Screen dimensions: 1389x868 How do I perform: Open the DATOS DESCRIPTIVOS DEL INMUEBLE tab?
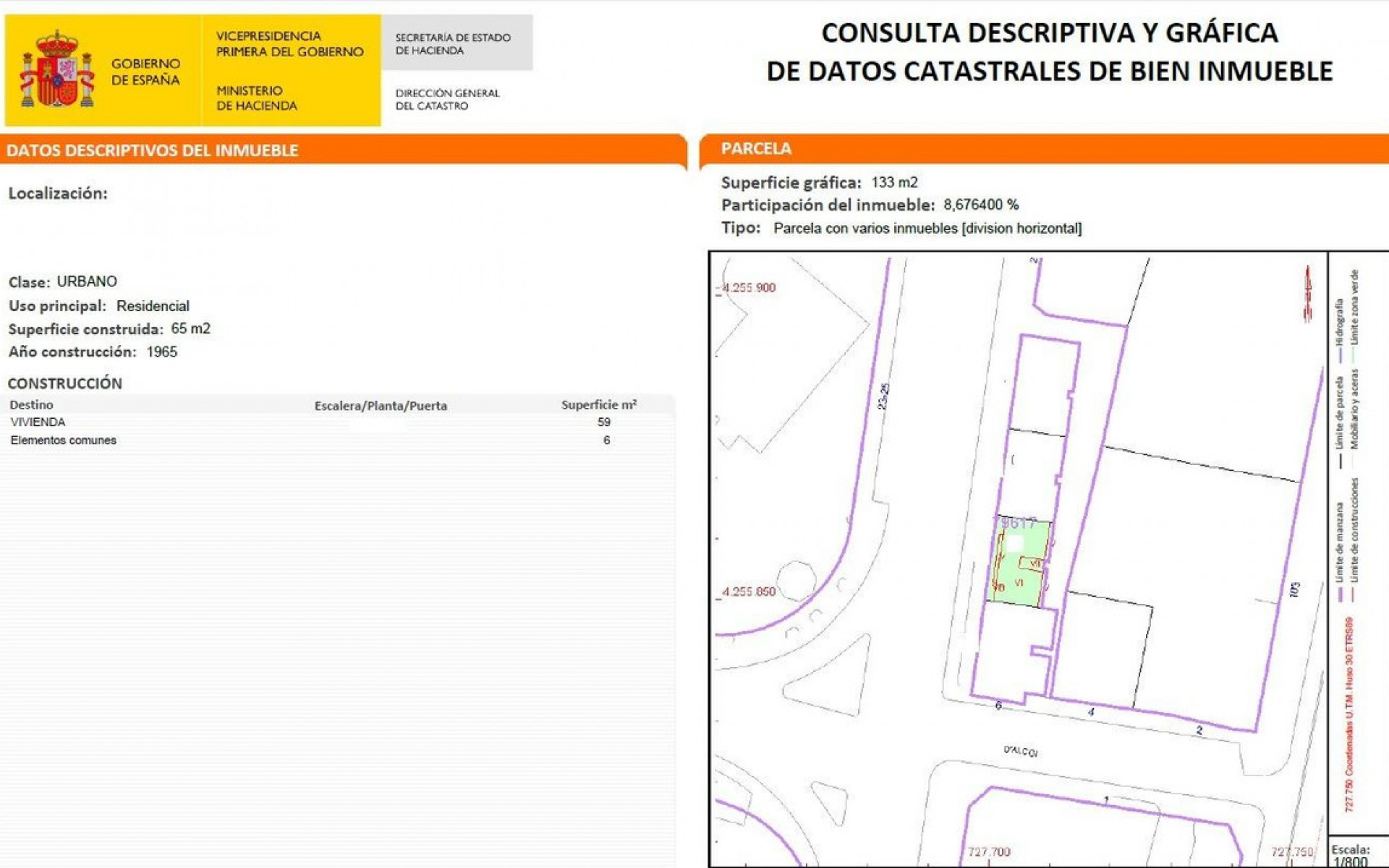tap(152, 150)
